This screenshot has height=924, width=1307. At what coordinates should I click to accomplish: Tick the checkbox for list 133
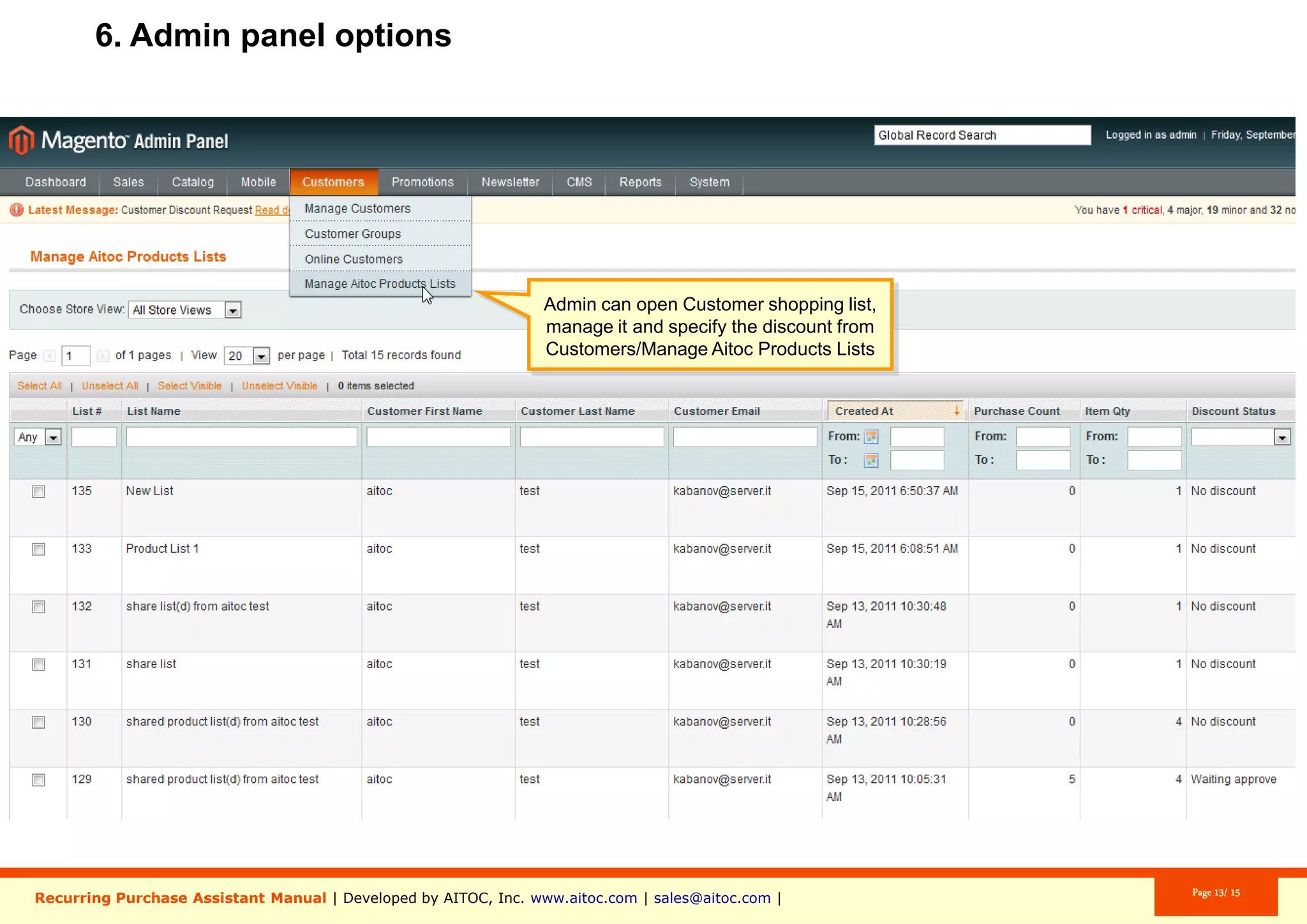click(39, 549)
